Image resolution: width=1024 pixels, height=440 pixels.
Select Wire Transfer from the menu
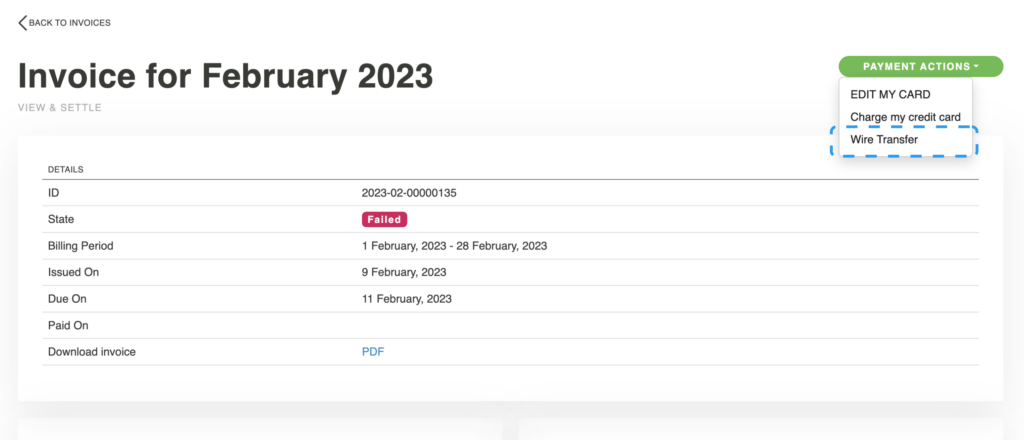pyautogui.click(x=884, y=140)
